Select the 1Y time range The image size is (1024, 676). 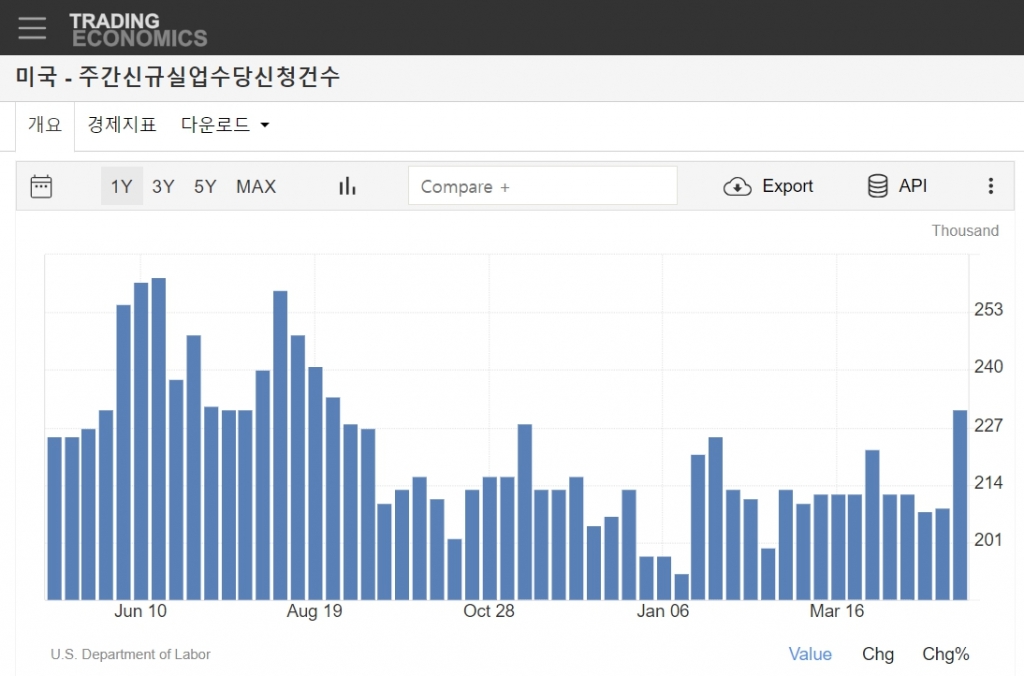click(x=121, y=186)
